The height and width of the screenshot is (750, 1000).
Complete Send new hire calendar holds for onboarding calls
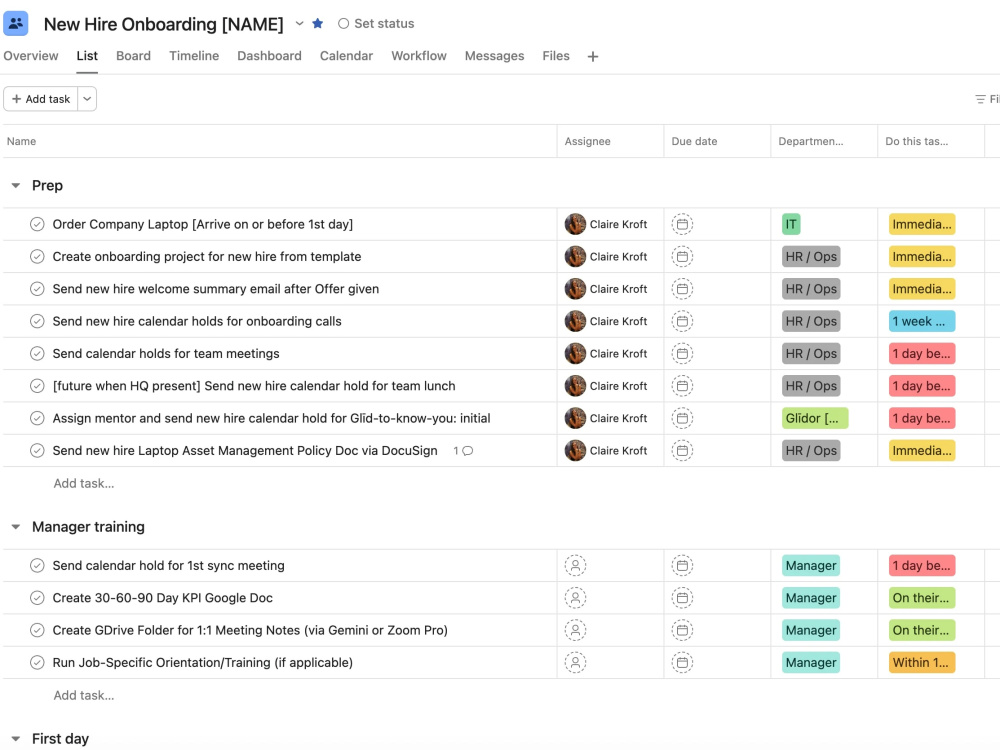coord(37,321)
